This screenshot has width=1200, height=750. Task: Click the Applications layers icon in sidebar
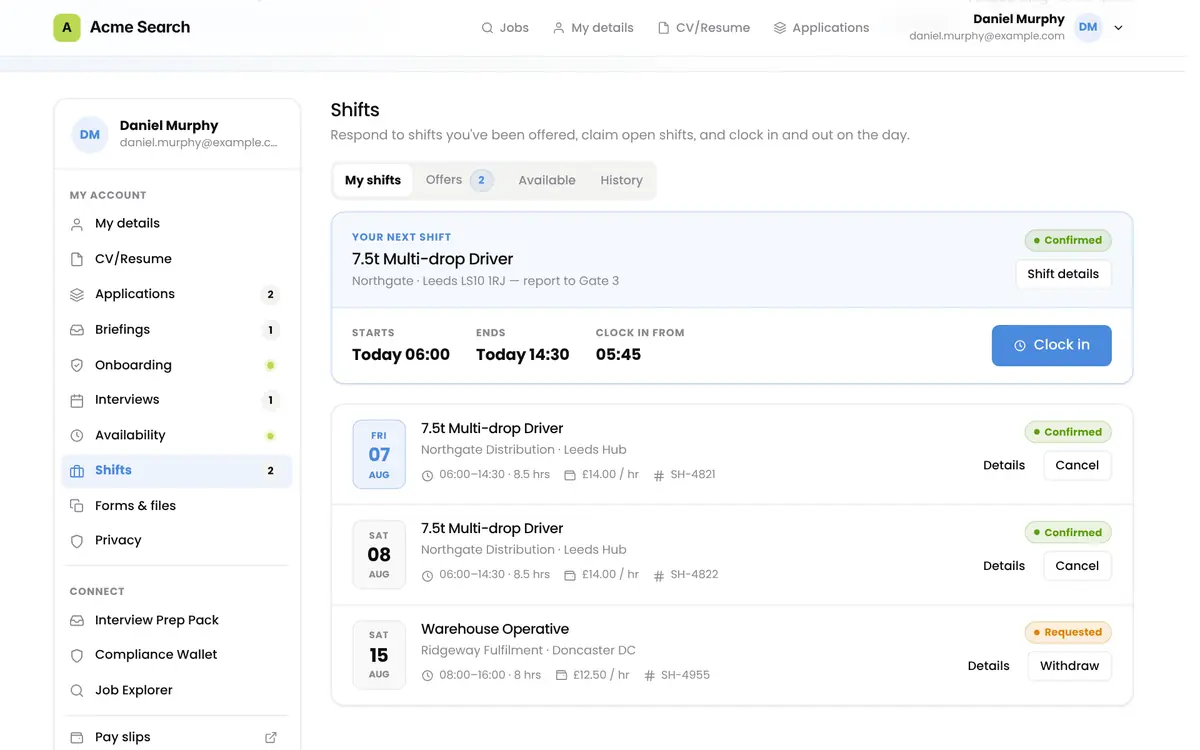click(x=77, y=295)
